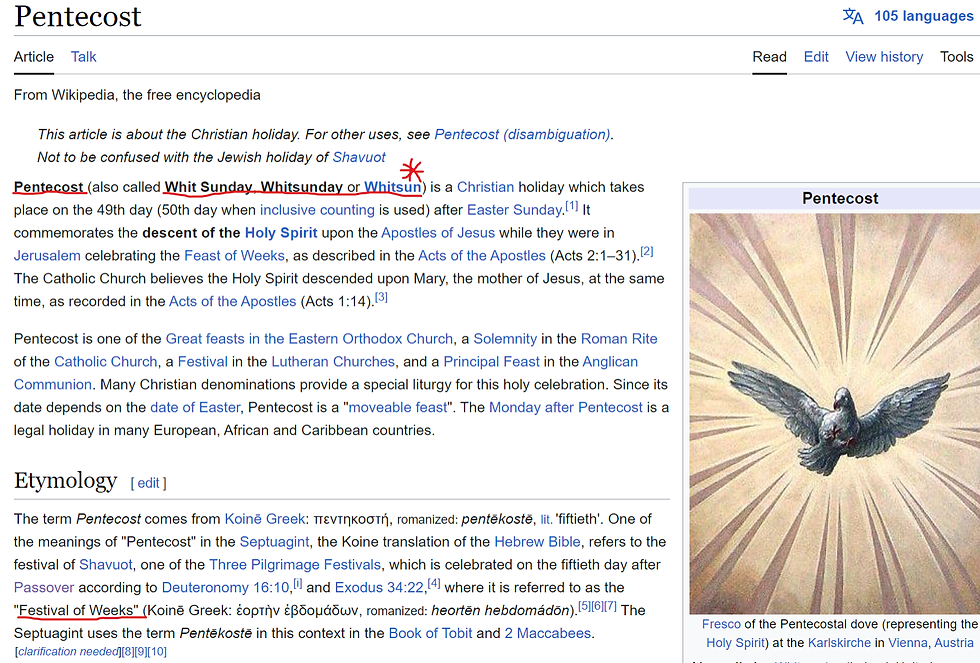980x663 pixels.
Task: Open the Roman Rite link
Action: pyautogui.click(x=619, y=339)
